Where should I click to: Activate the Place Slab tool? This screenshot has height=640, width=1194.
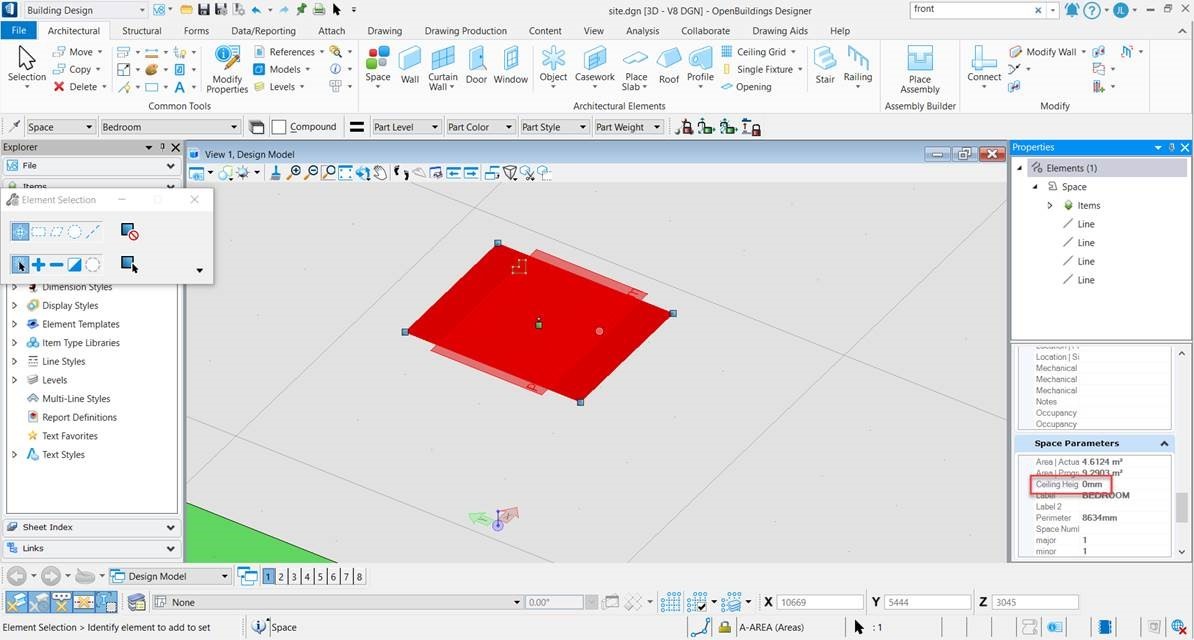point(635,69)
